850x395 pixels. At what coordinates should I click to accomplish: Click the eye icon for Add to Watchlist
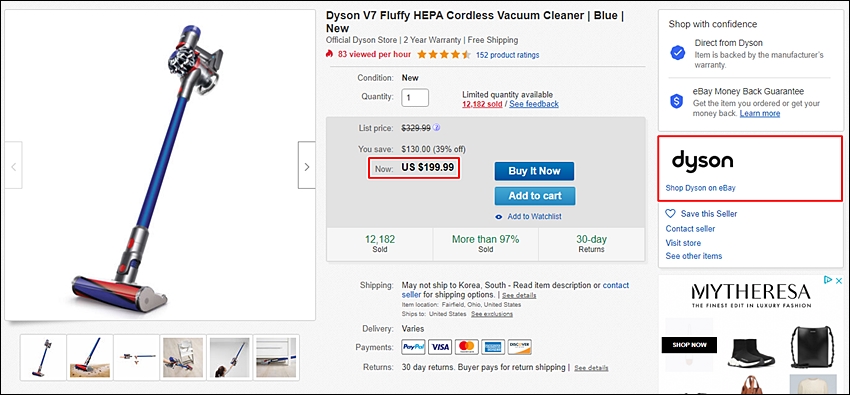point(499,217)
